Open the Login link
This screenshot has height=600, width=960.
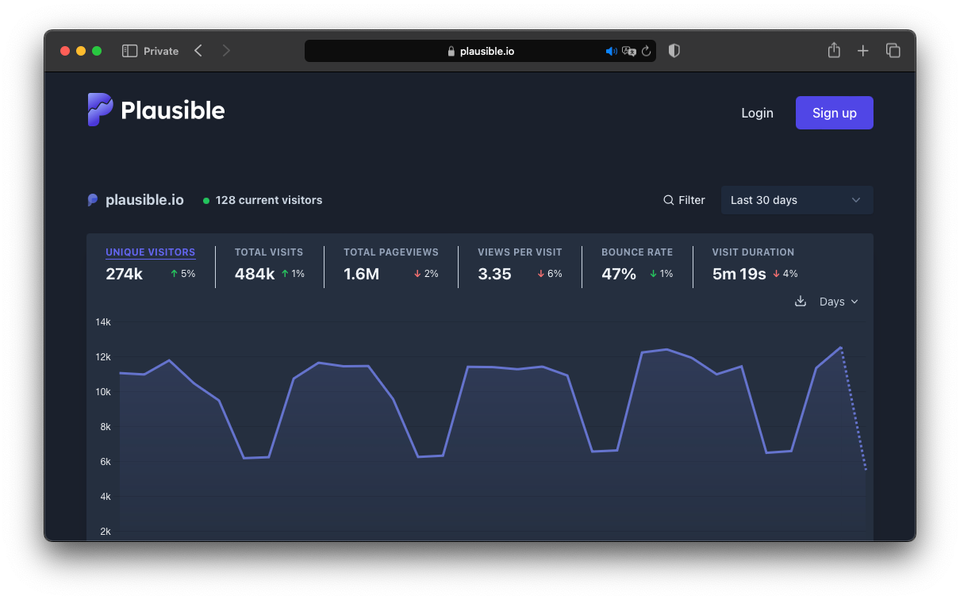tap(757, 113)
